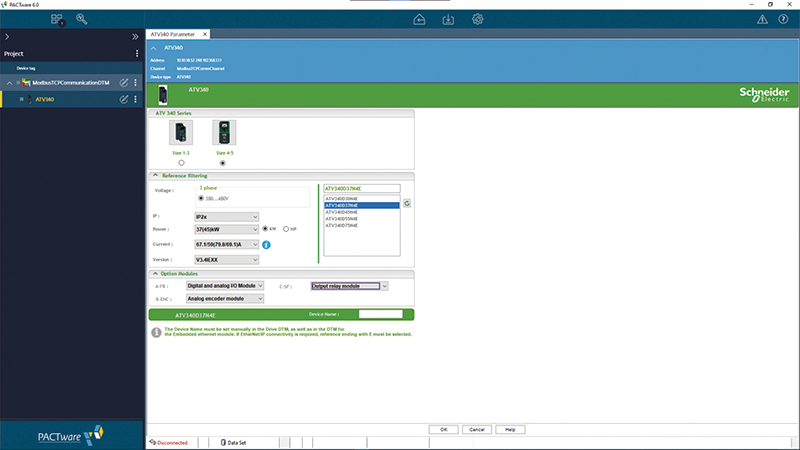Screen dimensions: 800x450
Task: Open the settings gear icon
Action: pos(478,19)
